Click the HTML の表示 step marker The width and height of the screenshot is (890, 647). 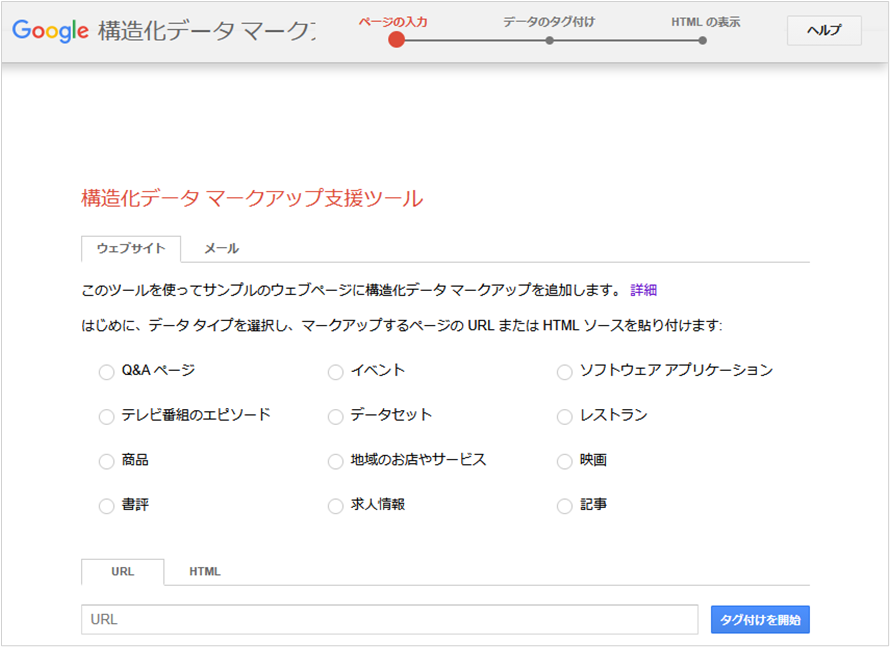703,40
